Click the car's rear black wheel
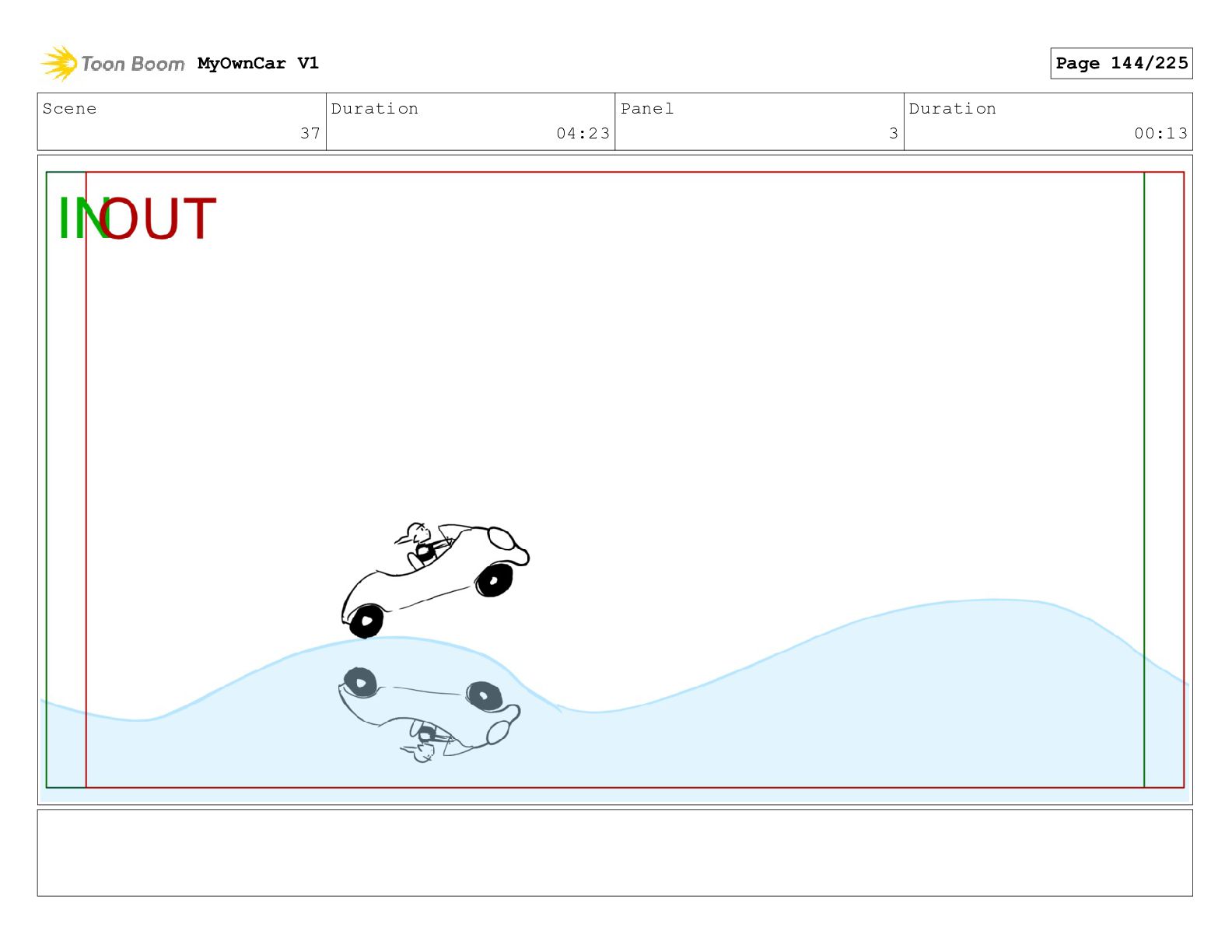Viewport: 1232px width, 952px height. click(366, 621)
